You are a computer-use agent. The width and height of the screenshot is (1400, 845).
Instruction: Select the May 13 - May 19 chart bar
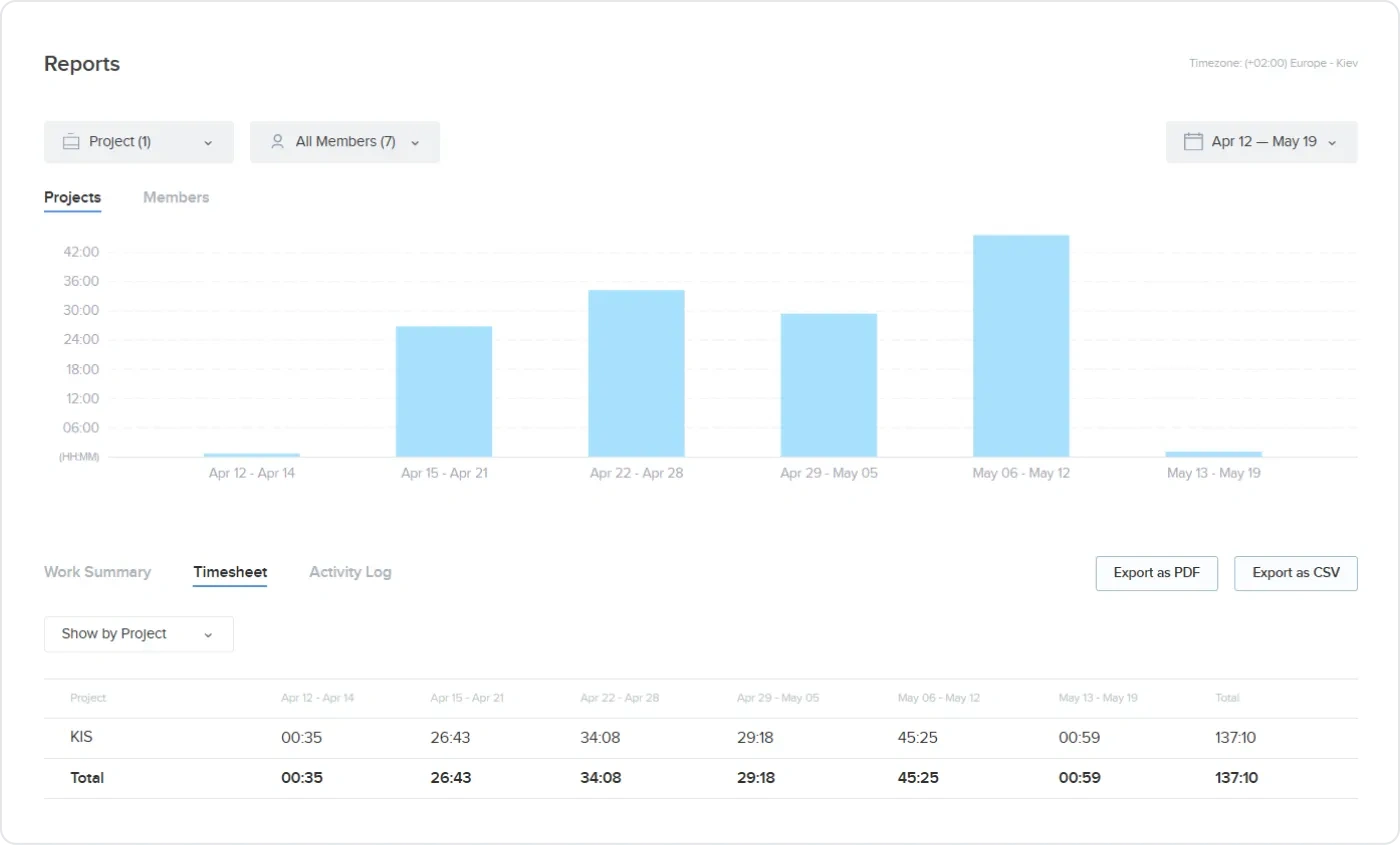point(1214,455)
